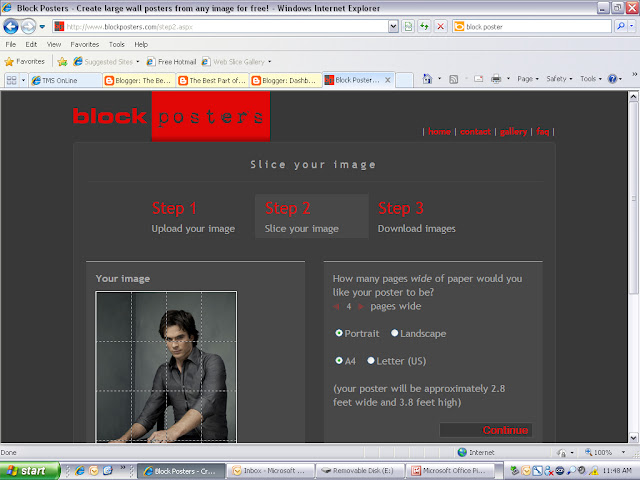Click the search magnifier icon

pyautogui.click(x=621, y=27)
